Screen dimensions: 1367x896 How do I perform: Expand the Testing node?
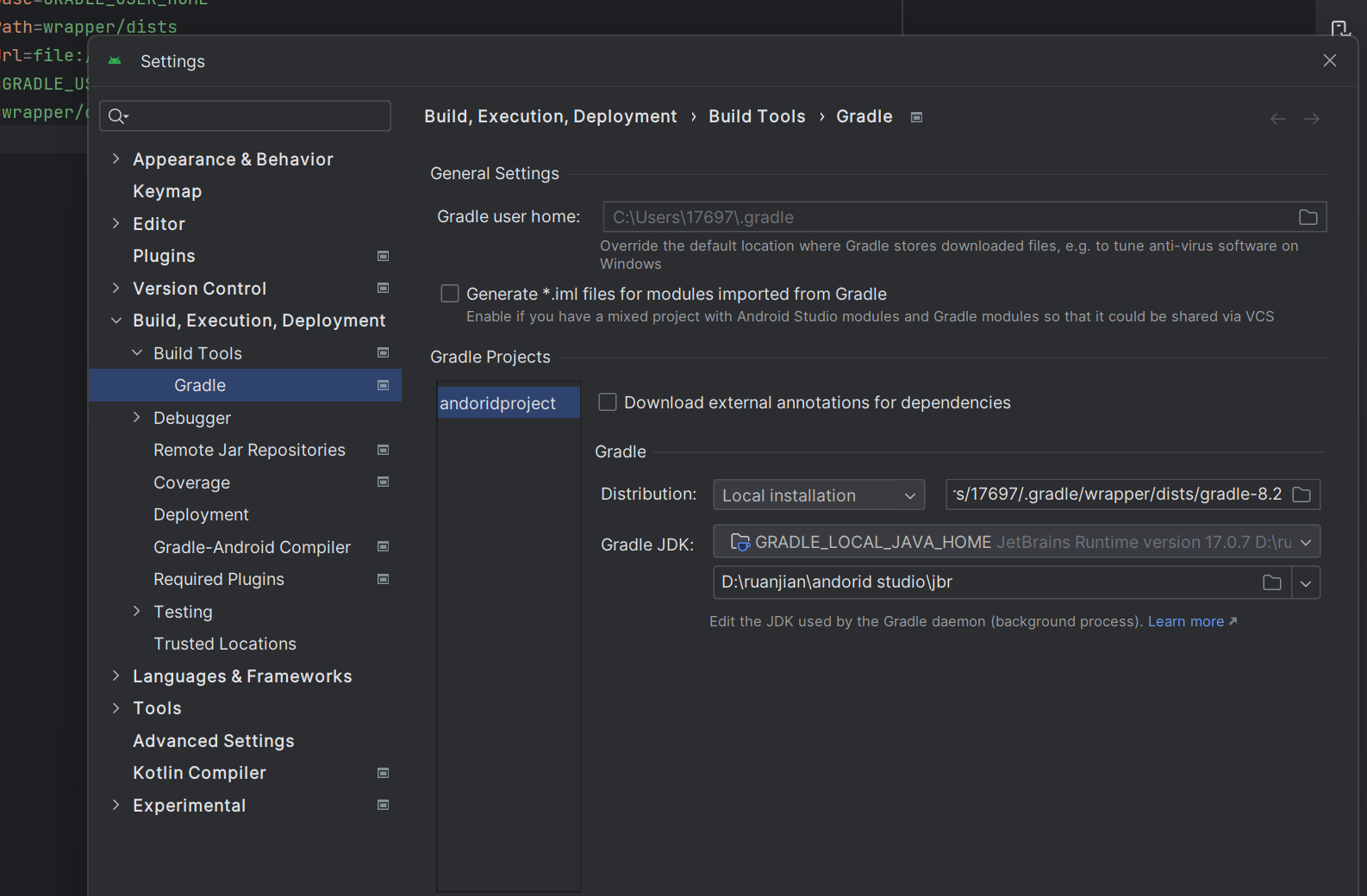(x=137, y=611)
